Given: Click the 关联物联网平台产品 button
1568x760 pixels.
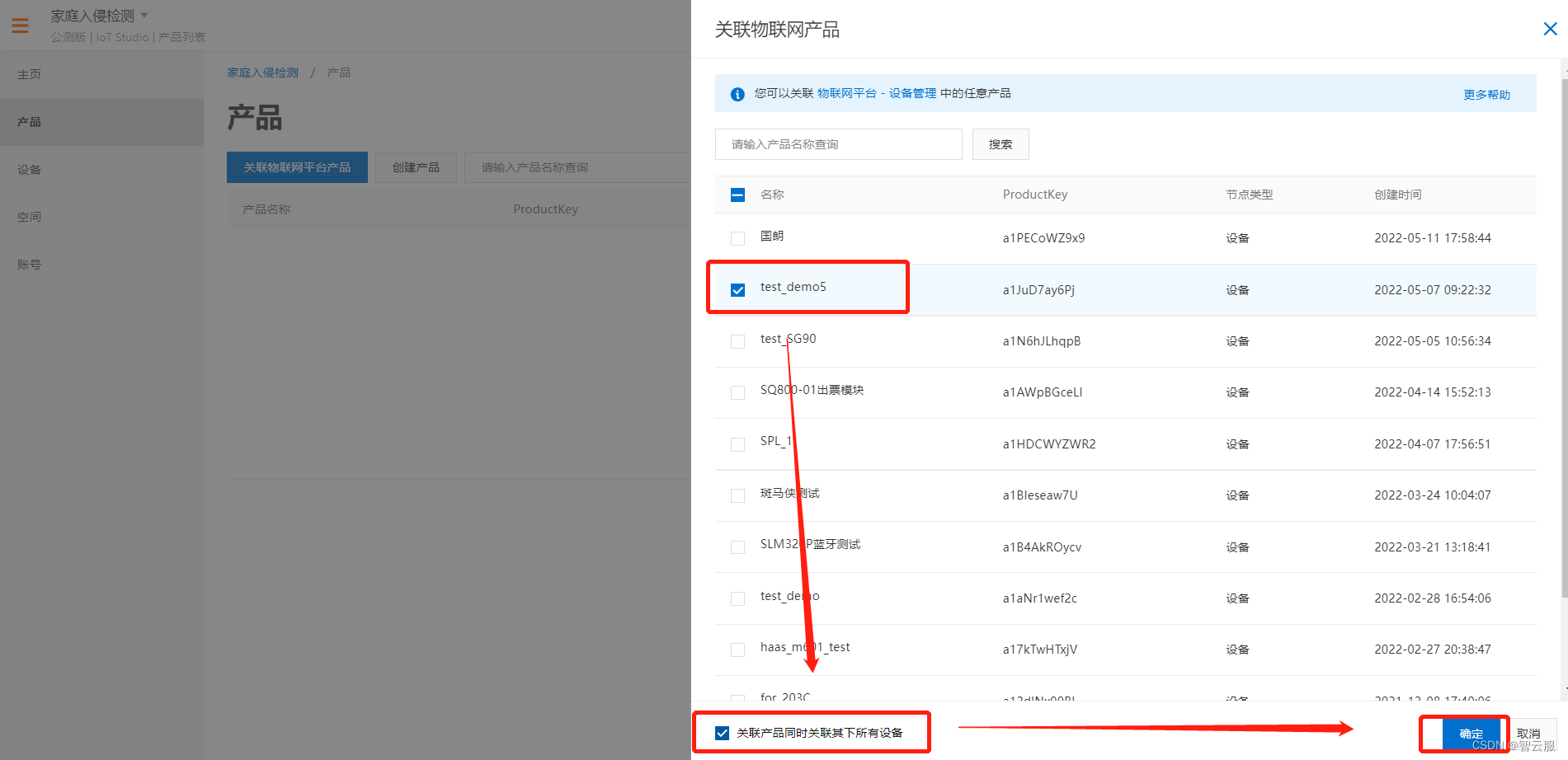Looking at the screenshot, I should [297, 167].
